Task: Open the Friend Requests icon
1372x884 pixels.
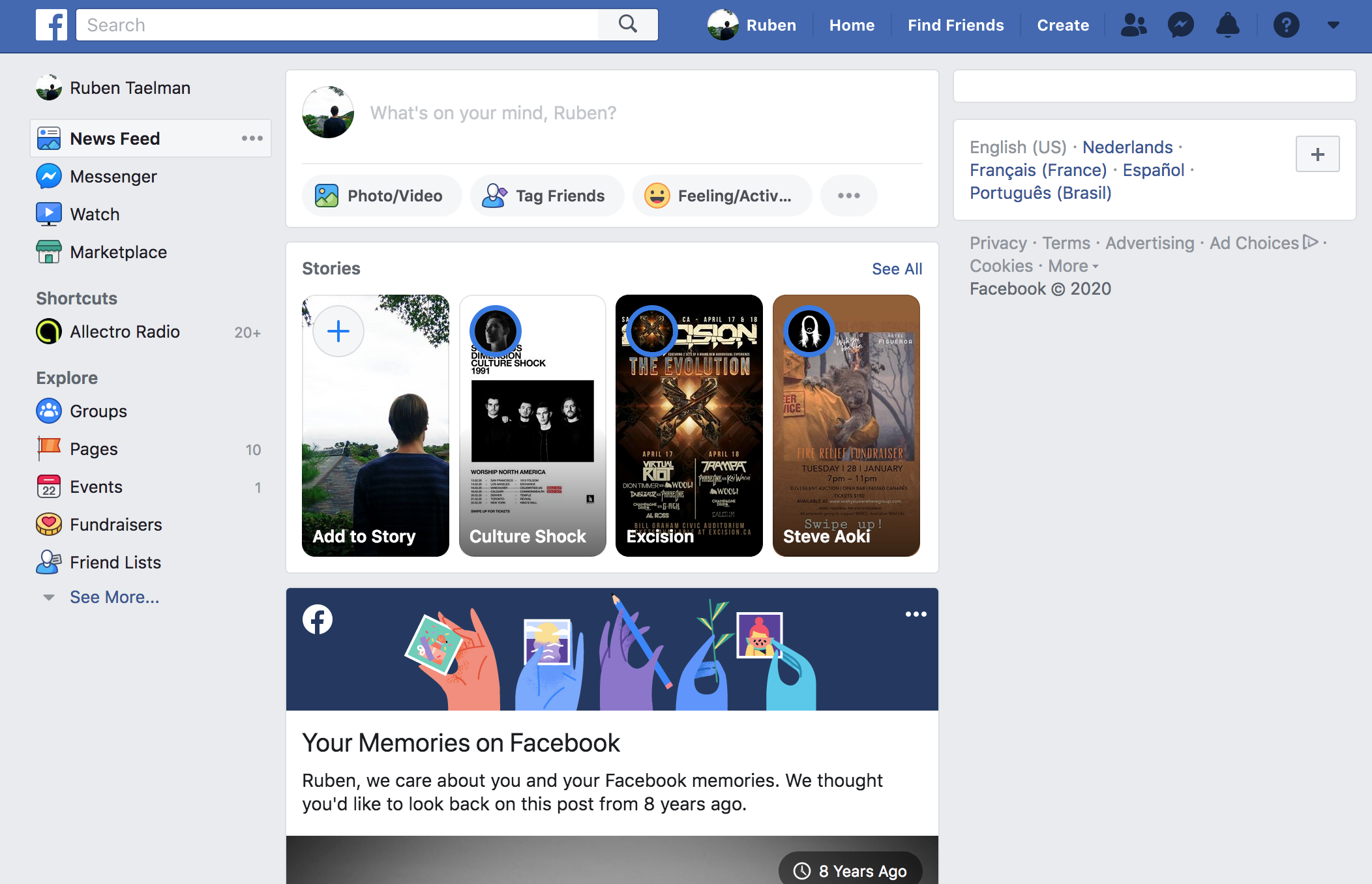Action: pos(1133,25)
